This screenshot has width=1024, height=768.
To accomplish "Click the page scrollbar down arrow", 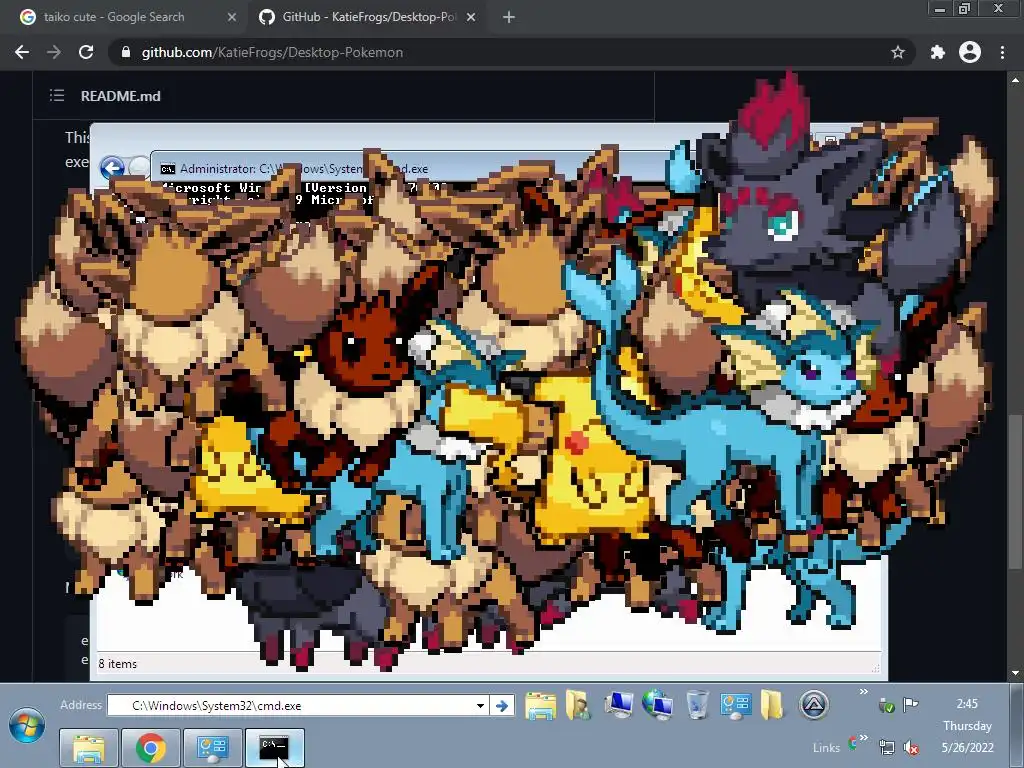I will (1016, 673).
